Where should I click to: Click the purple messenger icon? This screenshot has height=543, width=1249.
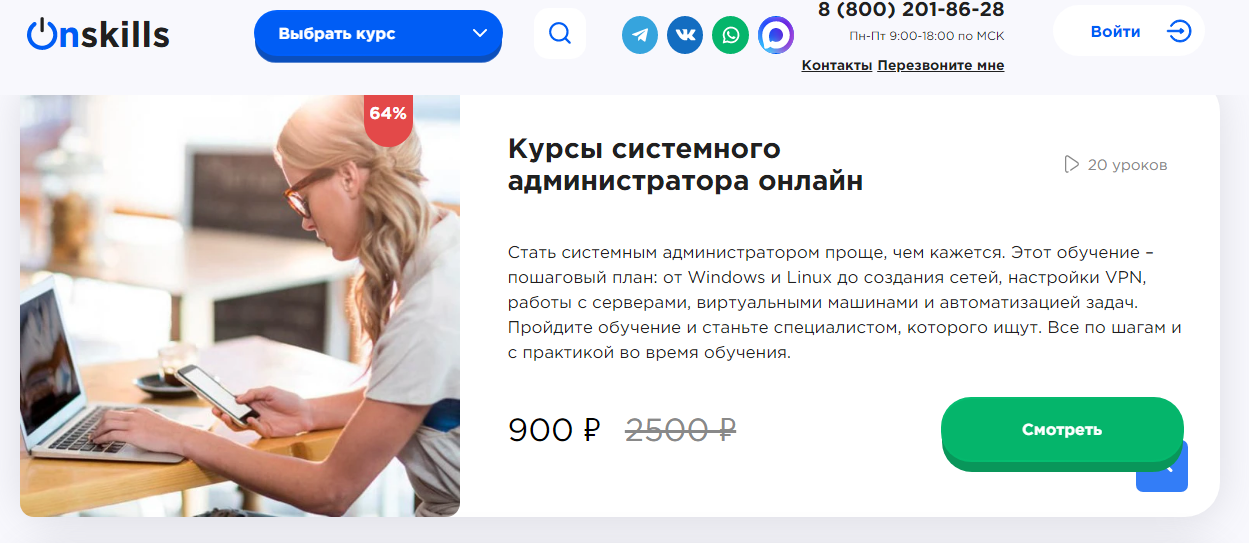click(776, 35)
